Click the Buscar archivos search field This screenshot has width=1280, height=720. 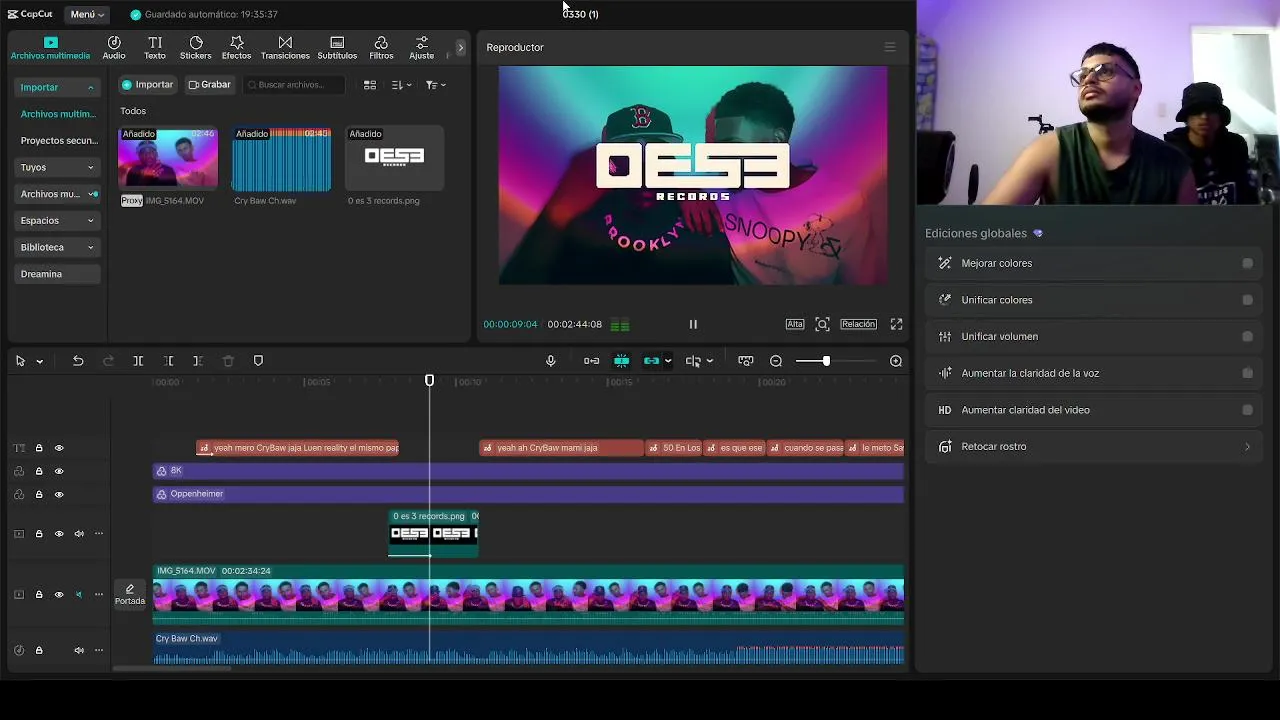click(x=295, y=85)
